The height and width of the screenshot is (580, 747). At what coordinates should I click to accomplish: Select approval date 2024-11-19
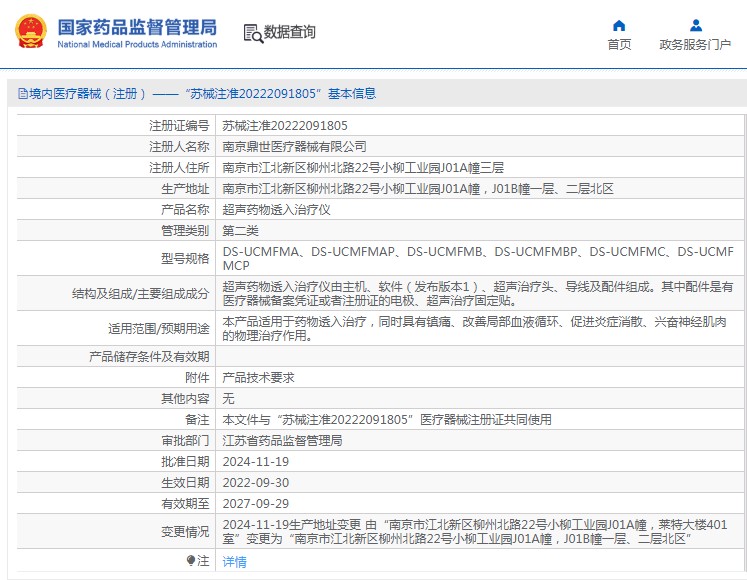coord(256,461)
